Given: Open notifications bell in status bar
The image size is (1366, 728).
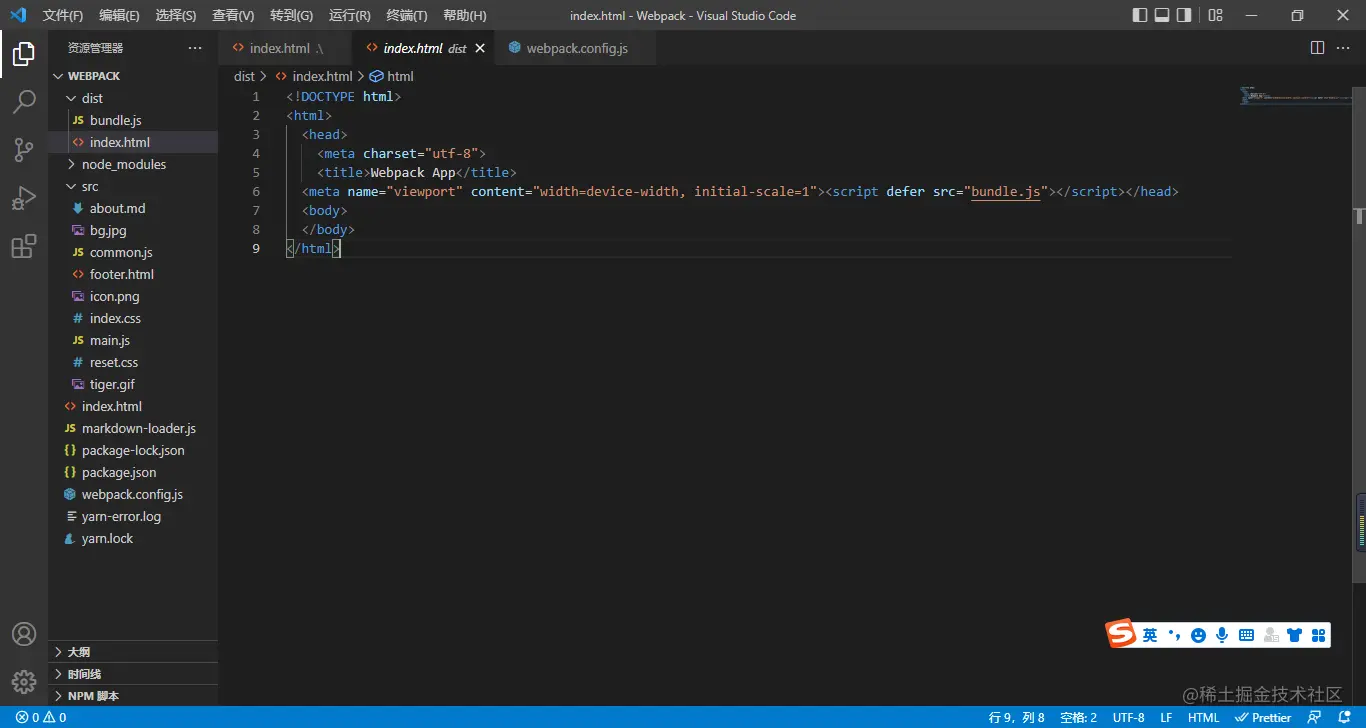Looking at the screenshot, I should 1343,717.
